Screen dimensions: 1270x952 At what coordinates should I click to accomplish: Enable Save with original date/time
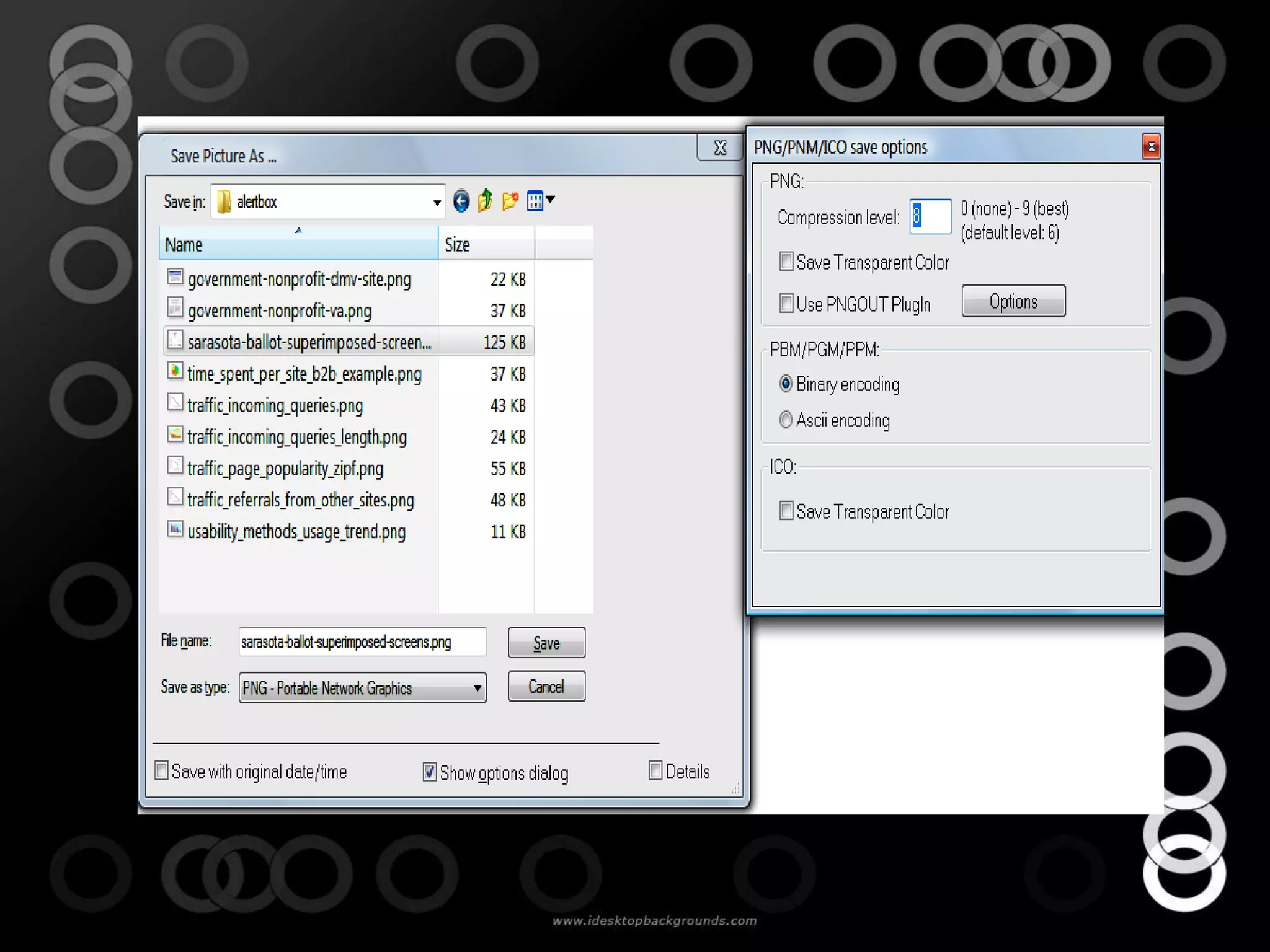coord(161,770)
